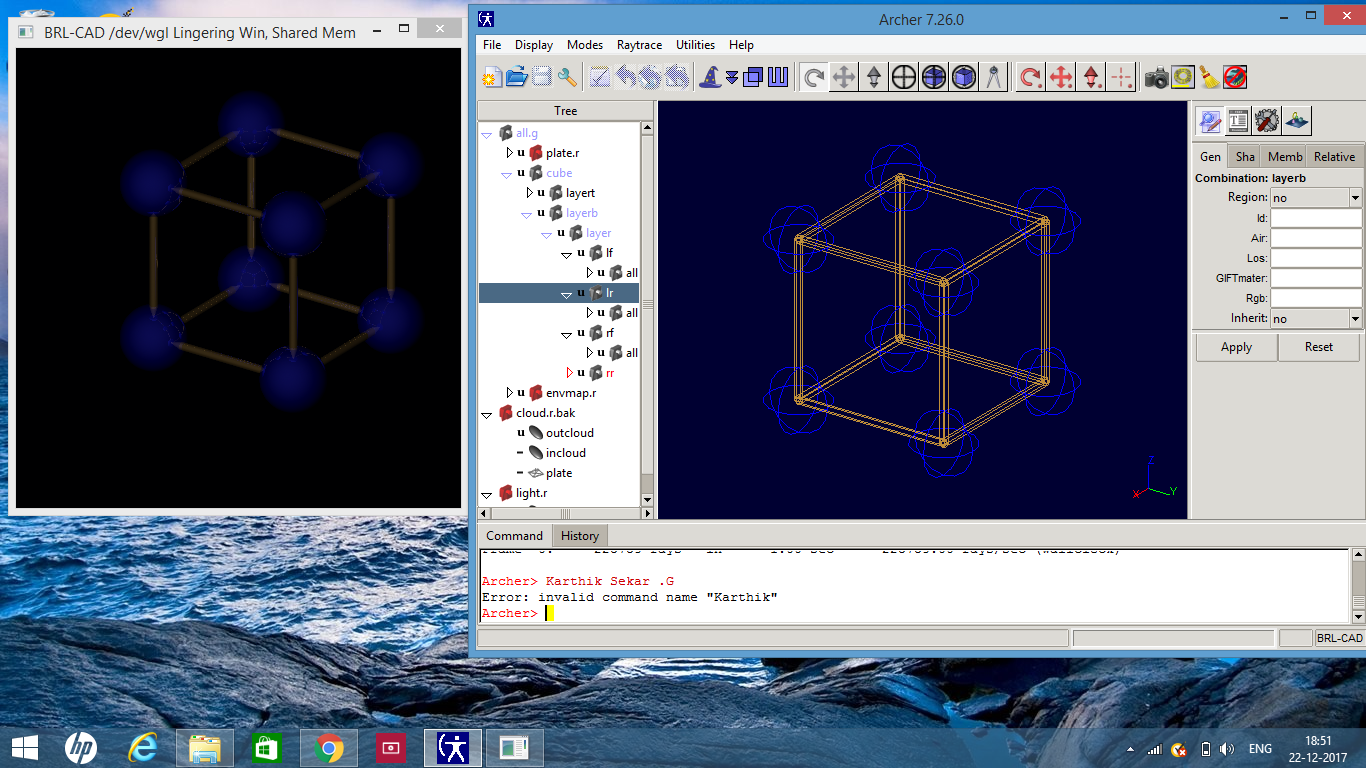Select the Scale view up-down arrow icon
The height and width of the screenshot is (768, 1366).
click(x=874, y=77)
